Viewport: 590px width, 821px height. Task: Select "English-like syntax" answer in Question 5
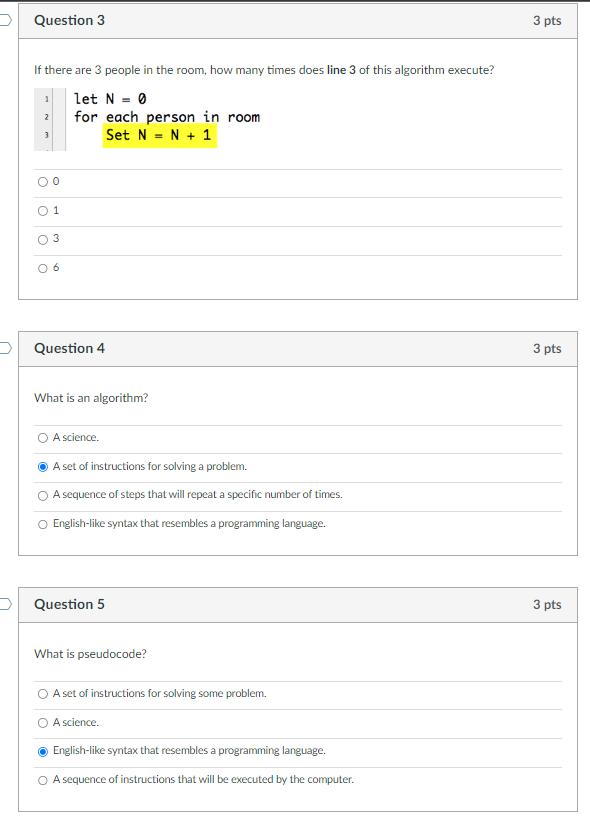point(43,750)
